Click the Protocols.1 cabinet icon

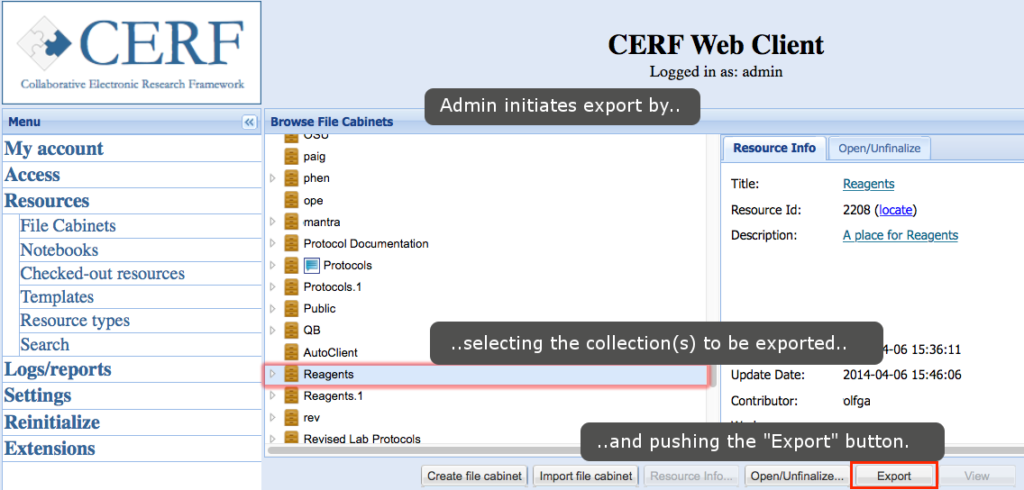291,287
